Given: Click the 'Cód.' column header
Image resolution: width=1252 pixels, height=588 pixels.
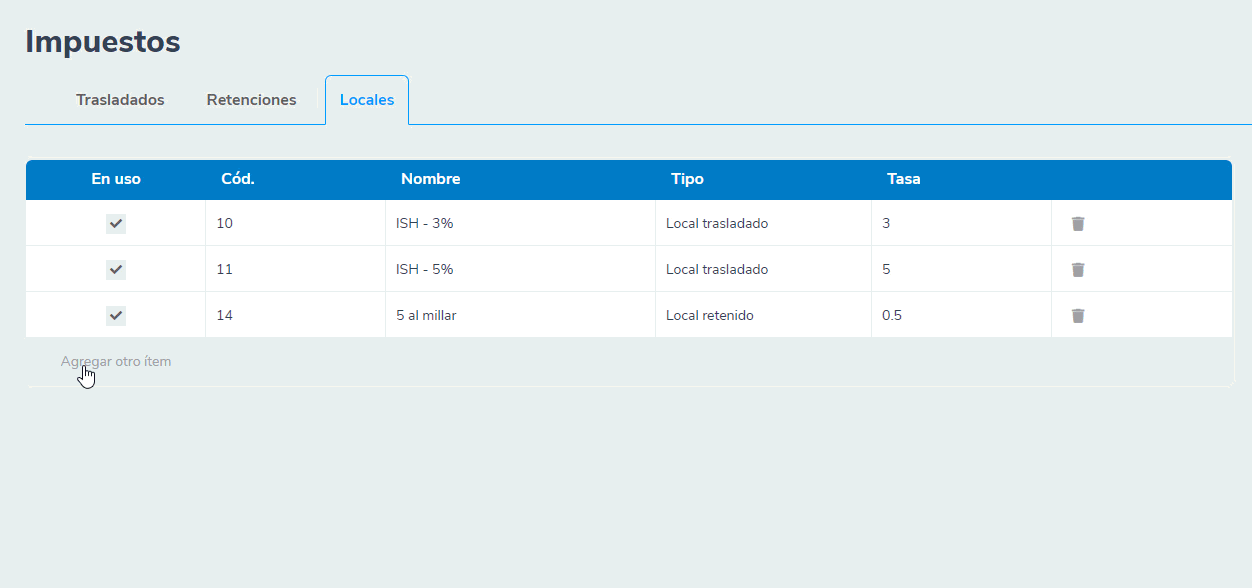Looking at the screenshot, I should [x=237, y=180].
